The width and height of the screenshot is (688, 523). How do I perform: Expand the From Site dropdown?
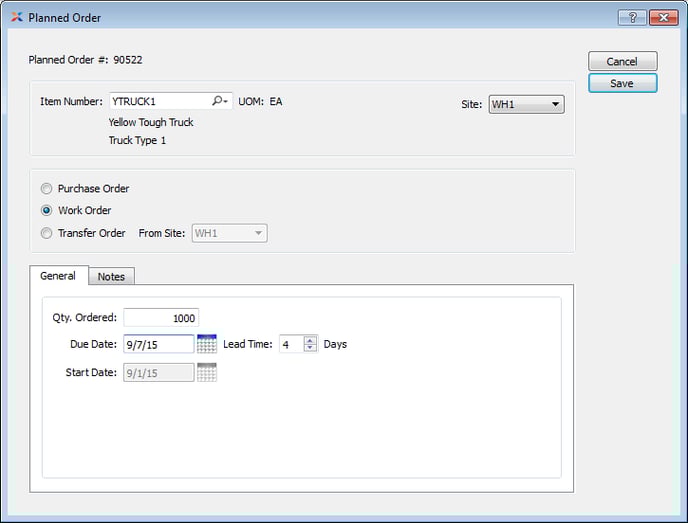[229, 233]
